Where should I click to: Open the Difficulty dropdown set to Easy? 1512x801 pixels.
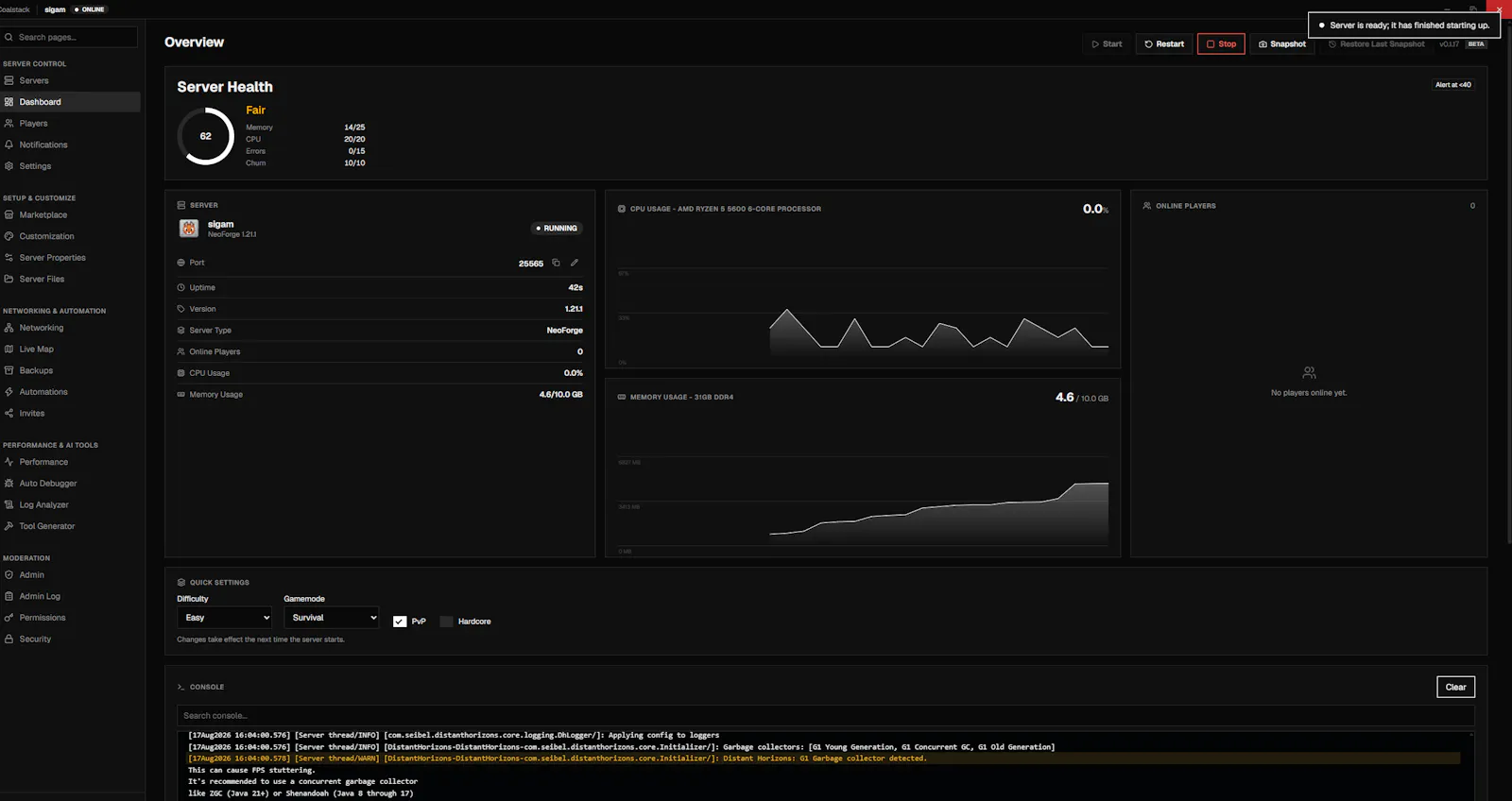224,618
